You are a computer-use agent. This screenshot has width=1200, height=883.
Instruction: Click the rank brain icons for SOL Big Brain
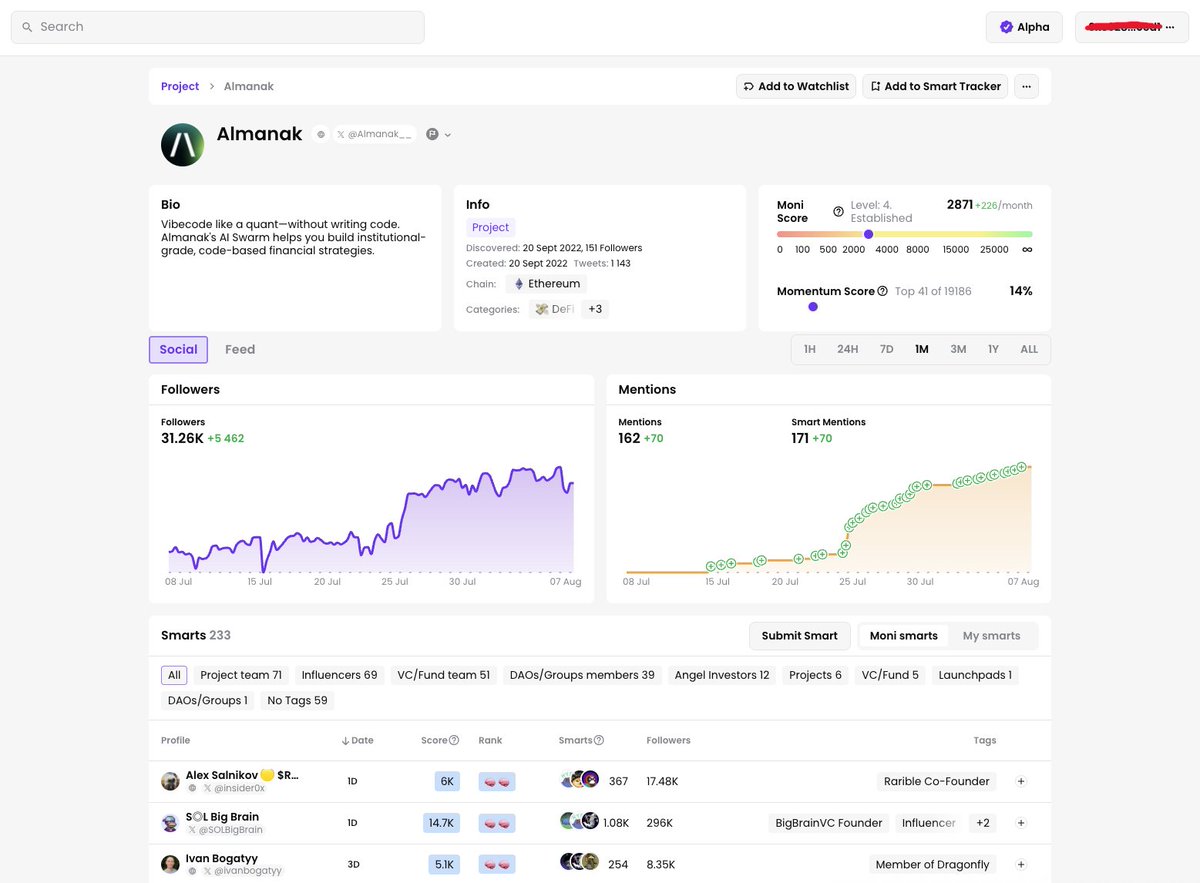point(497,823)
